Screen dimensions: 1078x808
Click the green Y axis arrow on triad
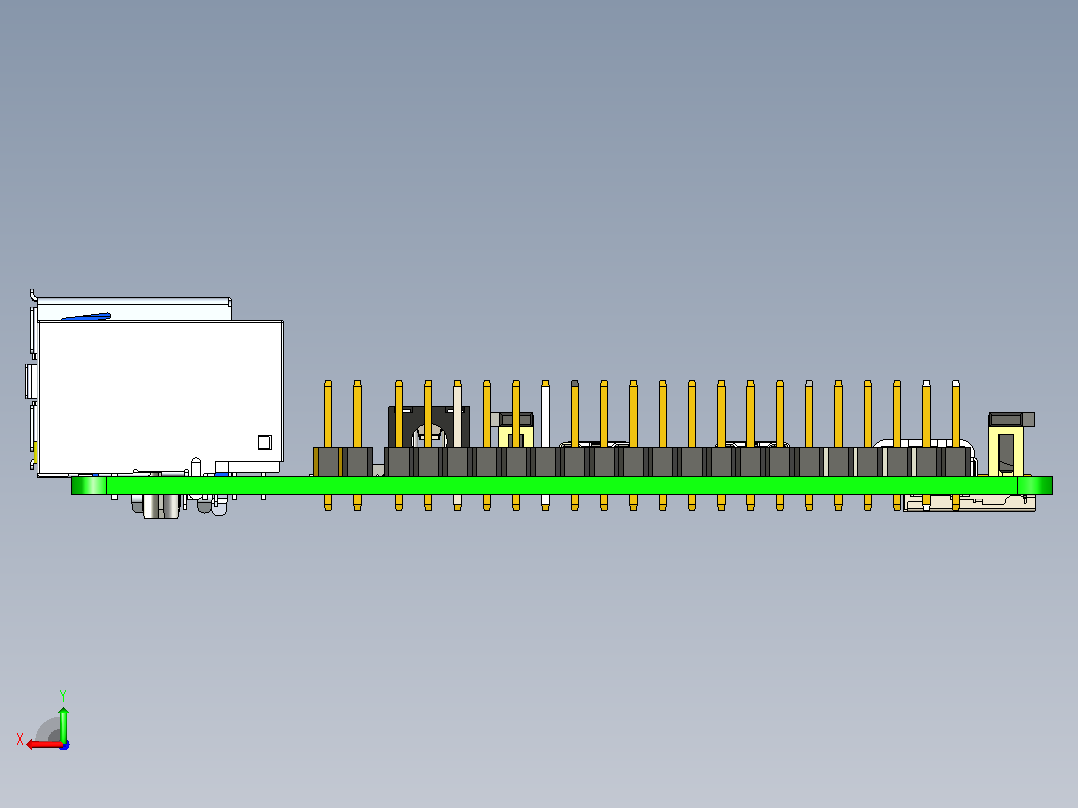pyautogui.click(x=63, y=724)
